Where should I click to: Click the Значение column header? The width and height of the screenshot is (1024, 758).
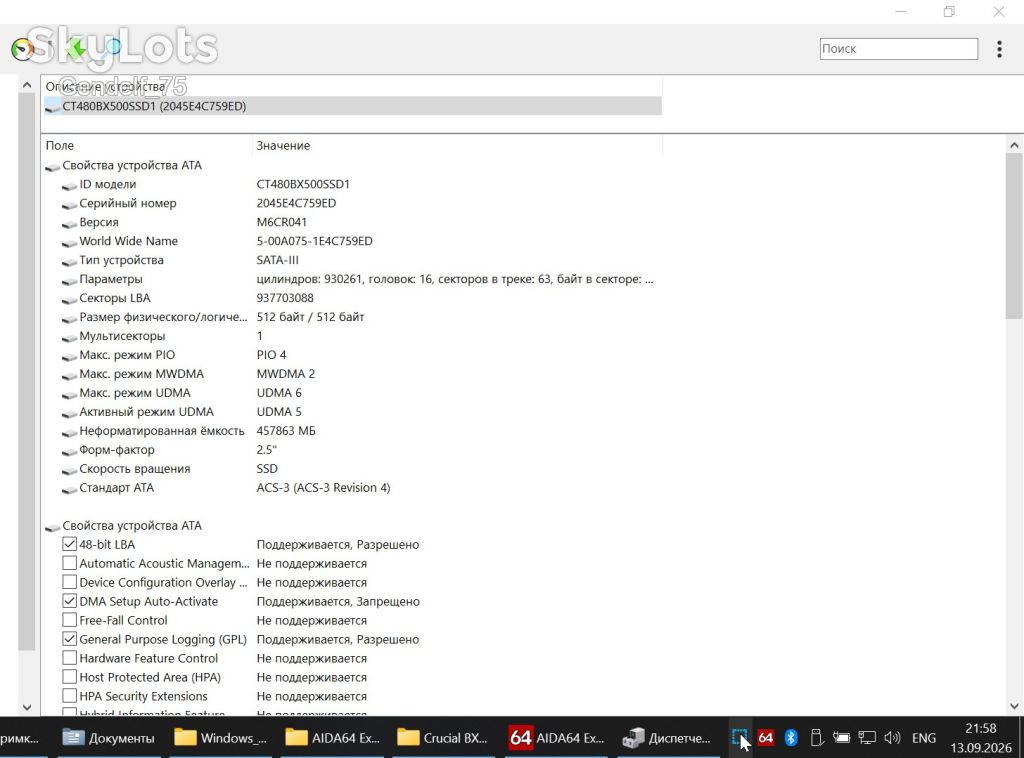pyautogui.click(x=457, y=146)
